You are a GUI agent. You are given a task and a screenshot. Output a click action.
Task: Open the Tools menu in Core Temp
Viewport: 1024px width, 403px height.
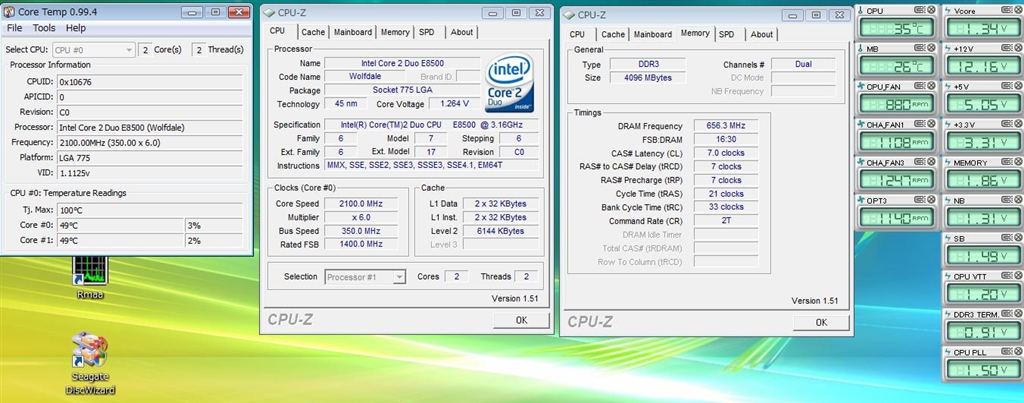[44, 28]
